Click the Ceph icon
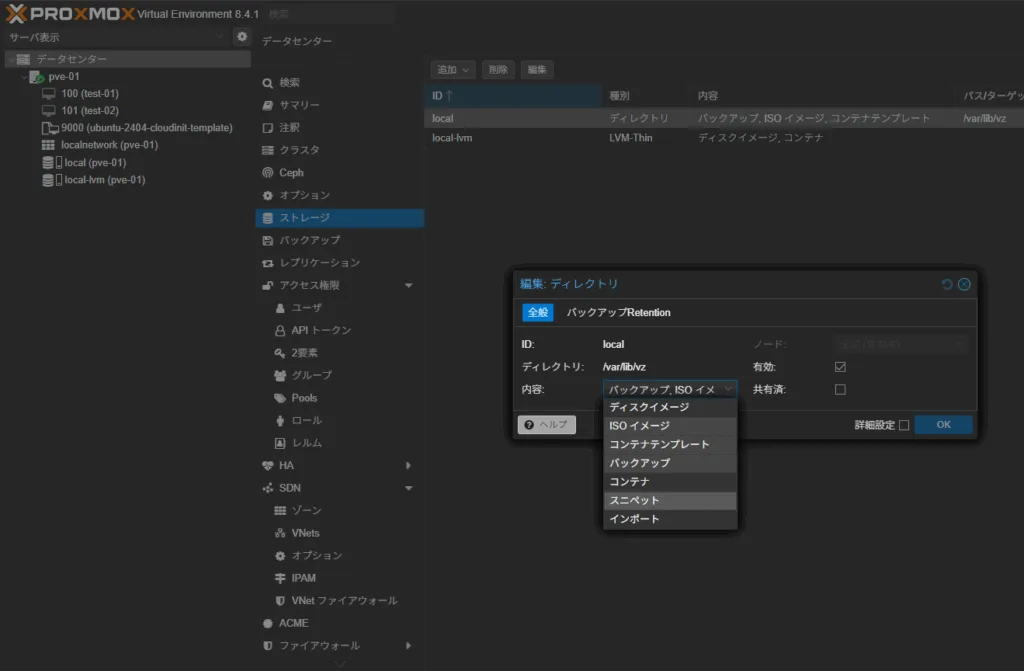Viewport: 1024px width, 671px height. (x=267, y=172)
